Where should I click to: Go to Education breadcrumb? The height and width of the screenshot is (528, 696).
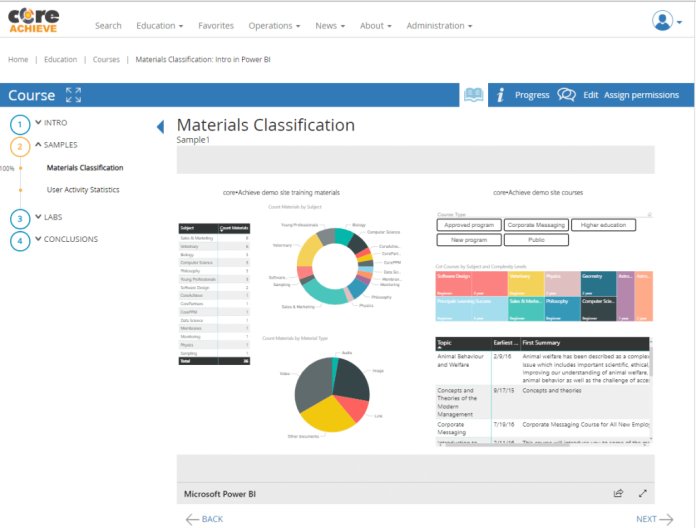60,59
